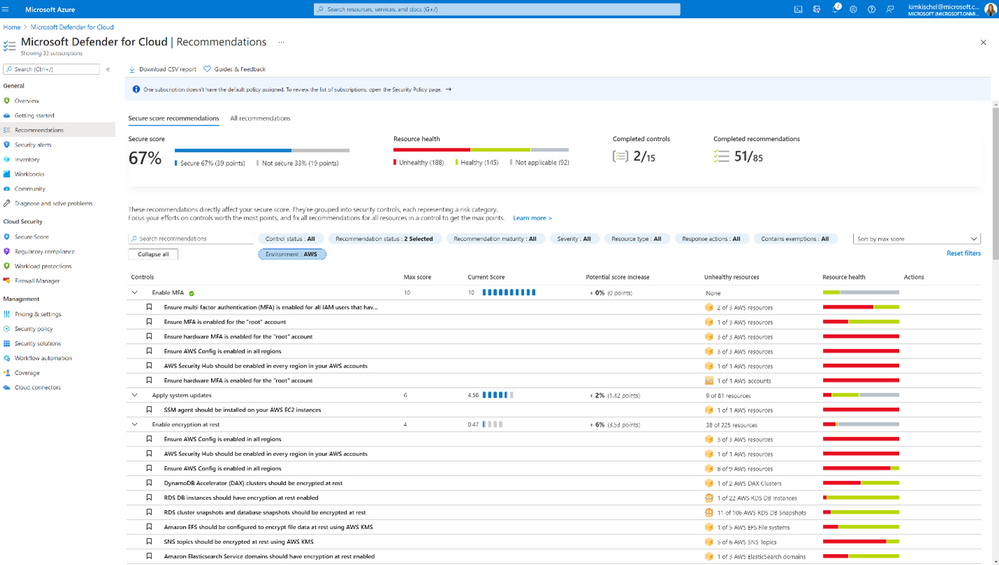The width and height of the screenshot is (999, 565).
Task: Open Cloud connectors in the sidebar
Action: point(38,387)
